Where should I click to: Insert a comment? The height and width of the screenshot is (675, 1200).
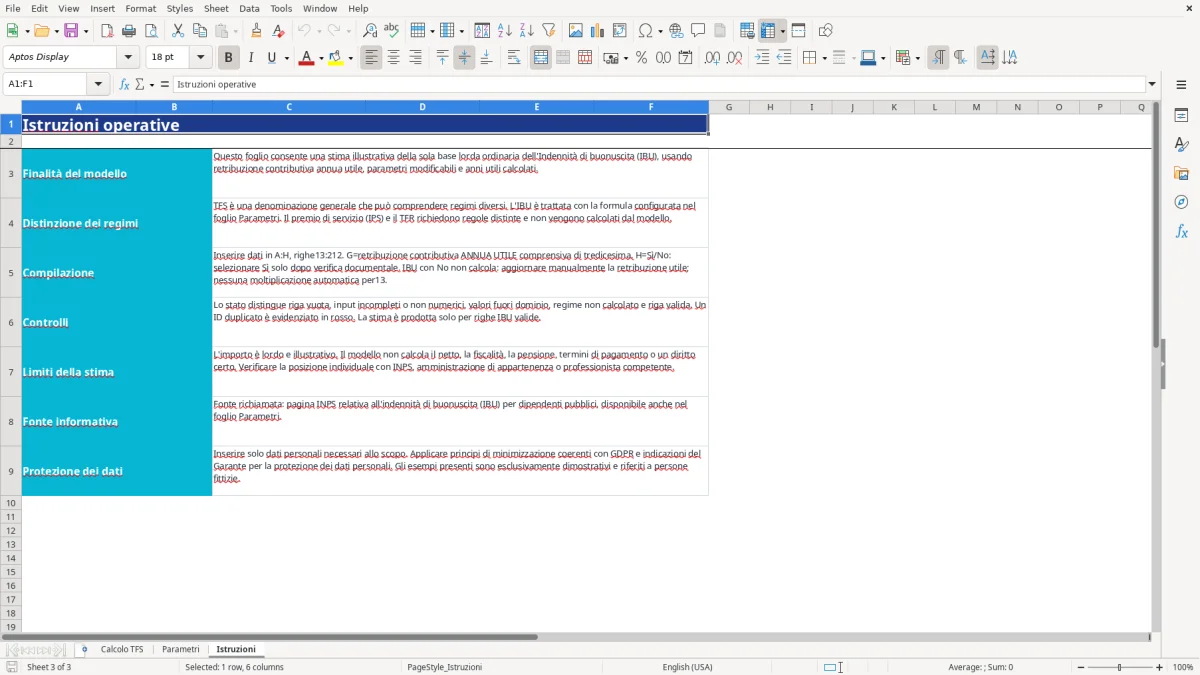(698, 31)
